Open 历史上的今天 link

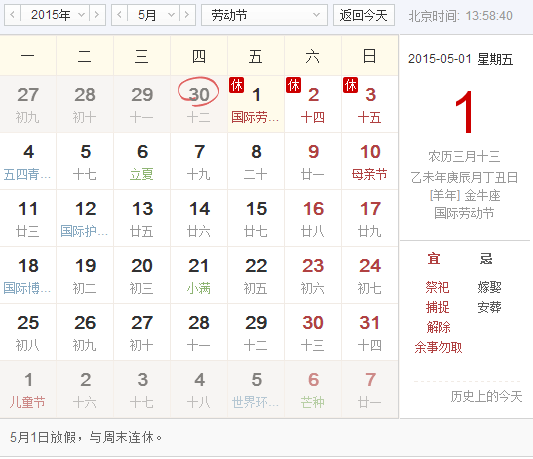(x=486, y=396)
